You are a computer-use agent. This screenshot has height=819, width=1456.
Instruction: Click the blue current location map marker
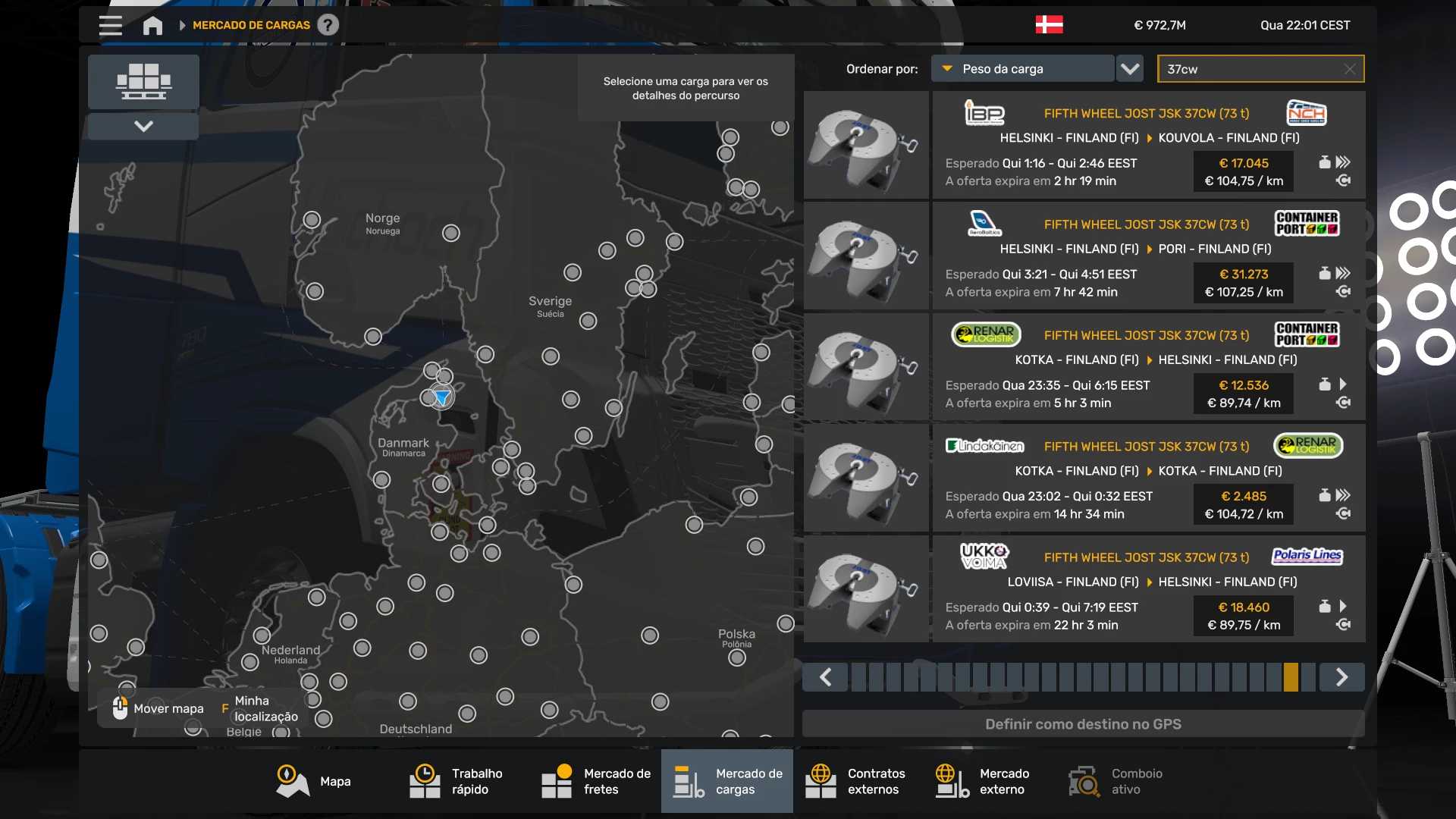point(441,397)
